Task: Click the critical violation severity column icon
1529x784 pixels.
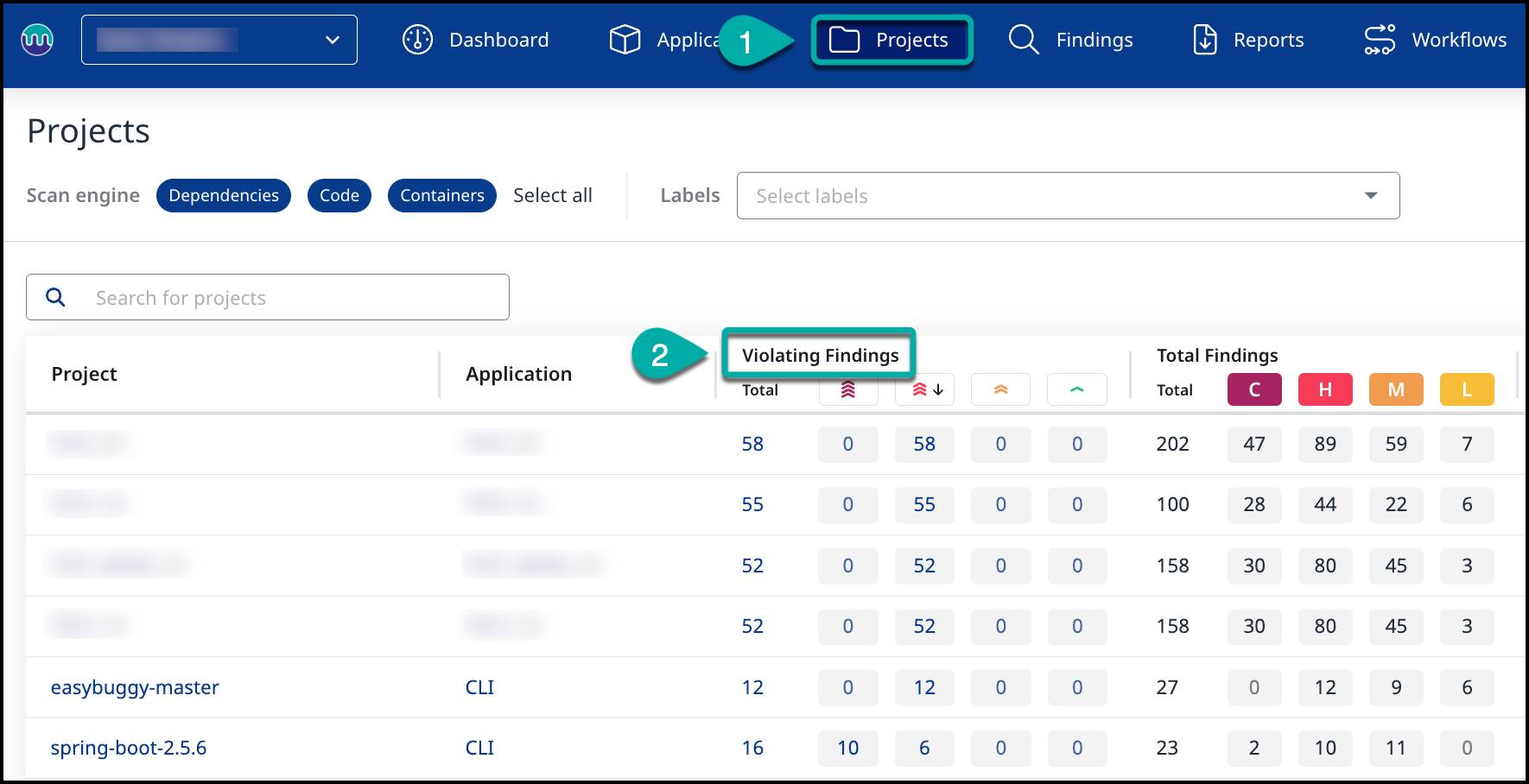Action: click(x=847, y=389)
